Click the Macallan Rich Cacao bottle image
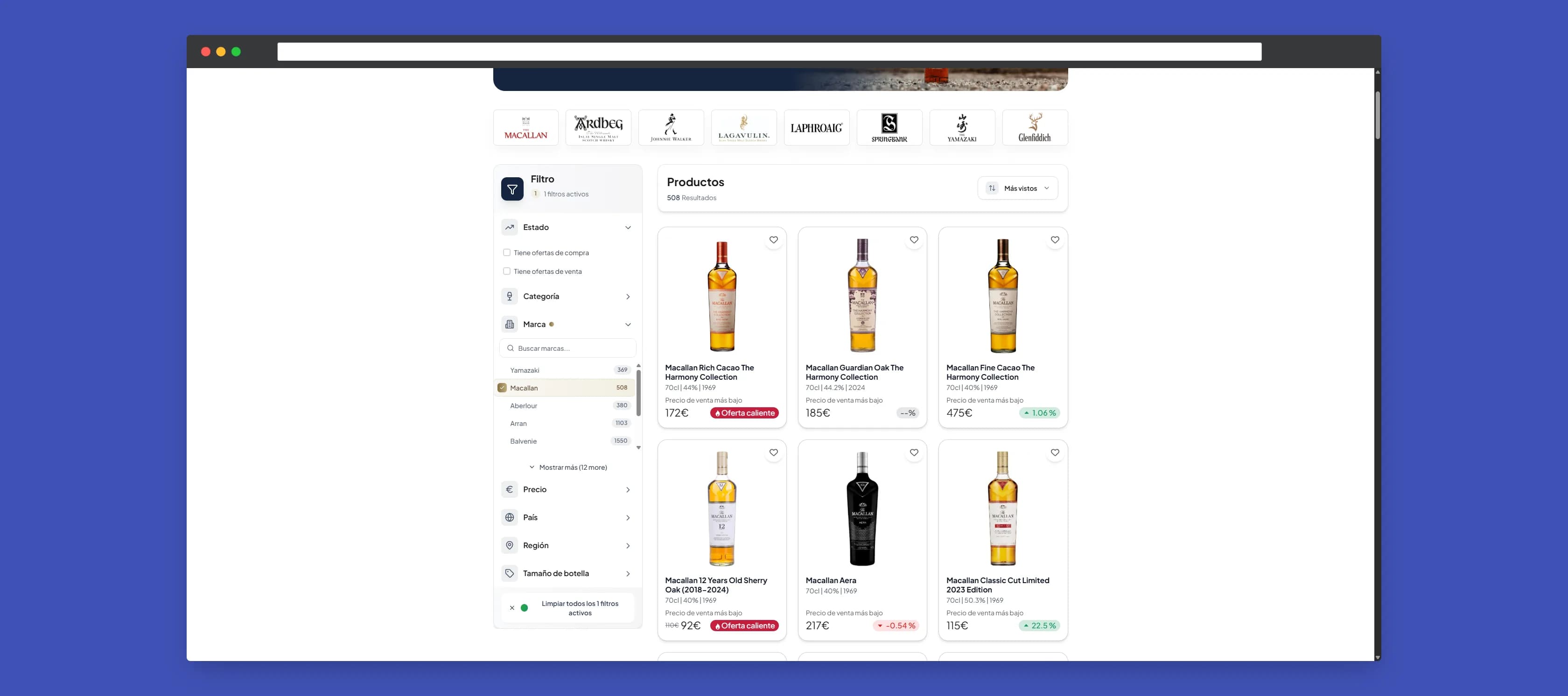The height and width of the screenshot is (696, 1568). (x=722, y=296)
